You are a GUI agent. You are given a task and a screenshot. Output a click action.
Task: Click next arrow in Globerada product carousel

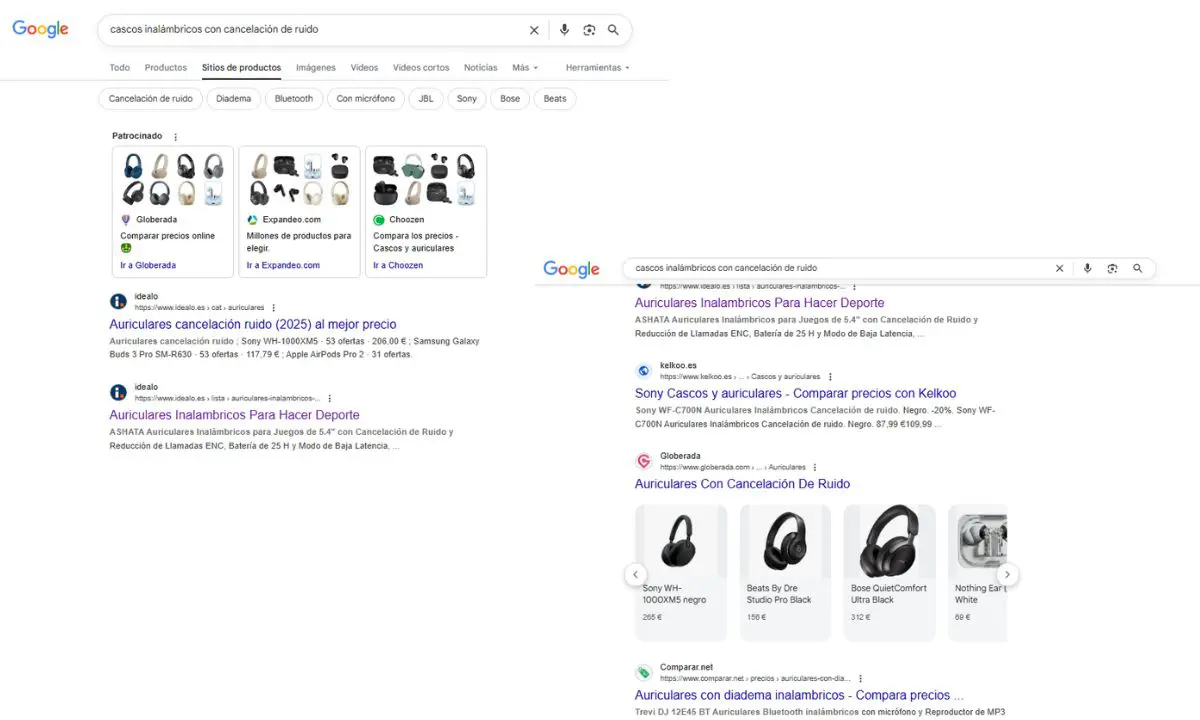point(1008,575)
